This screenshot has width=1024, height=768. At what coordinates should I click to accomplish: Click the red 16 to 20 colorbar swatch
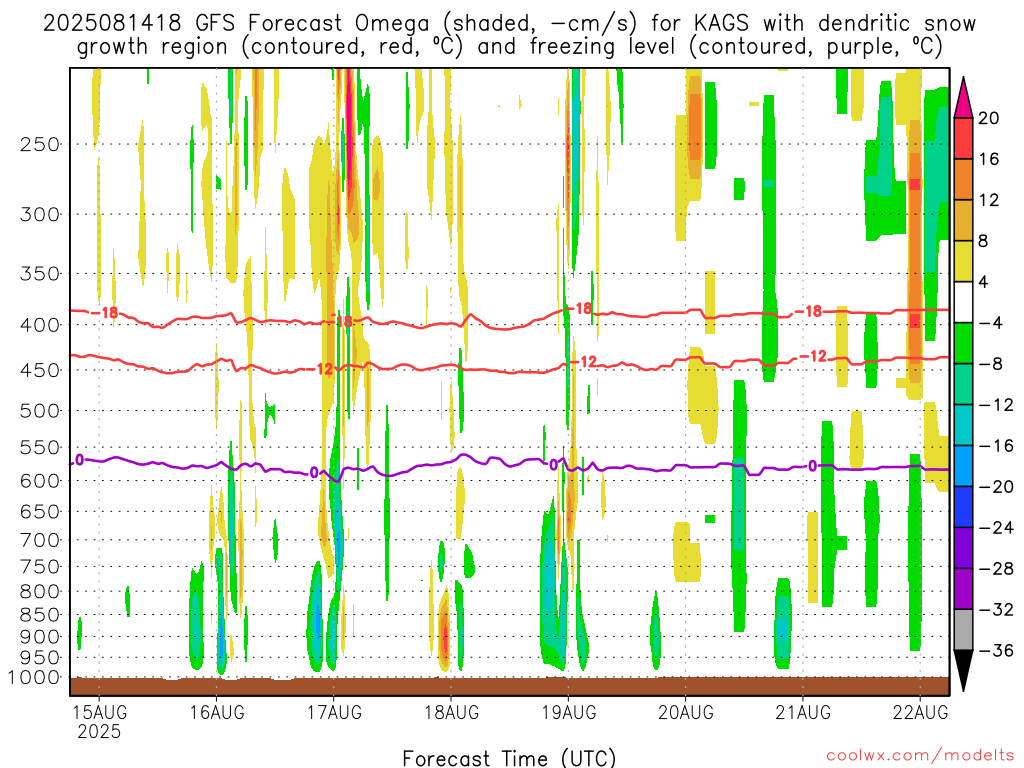[963, 138]
